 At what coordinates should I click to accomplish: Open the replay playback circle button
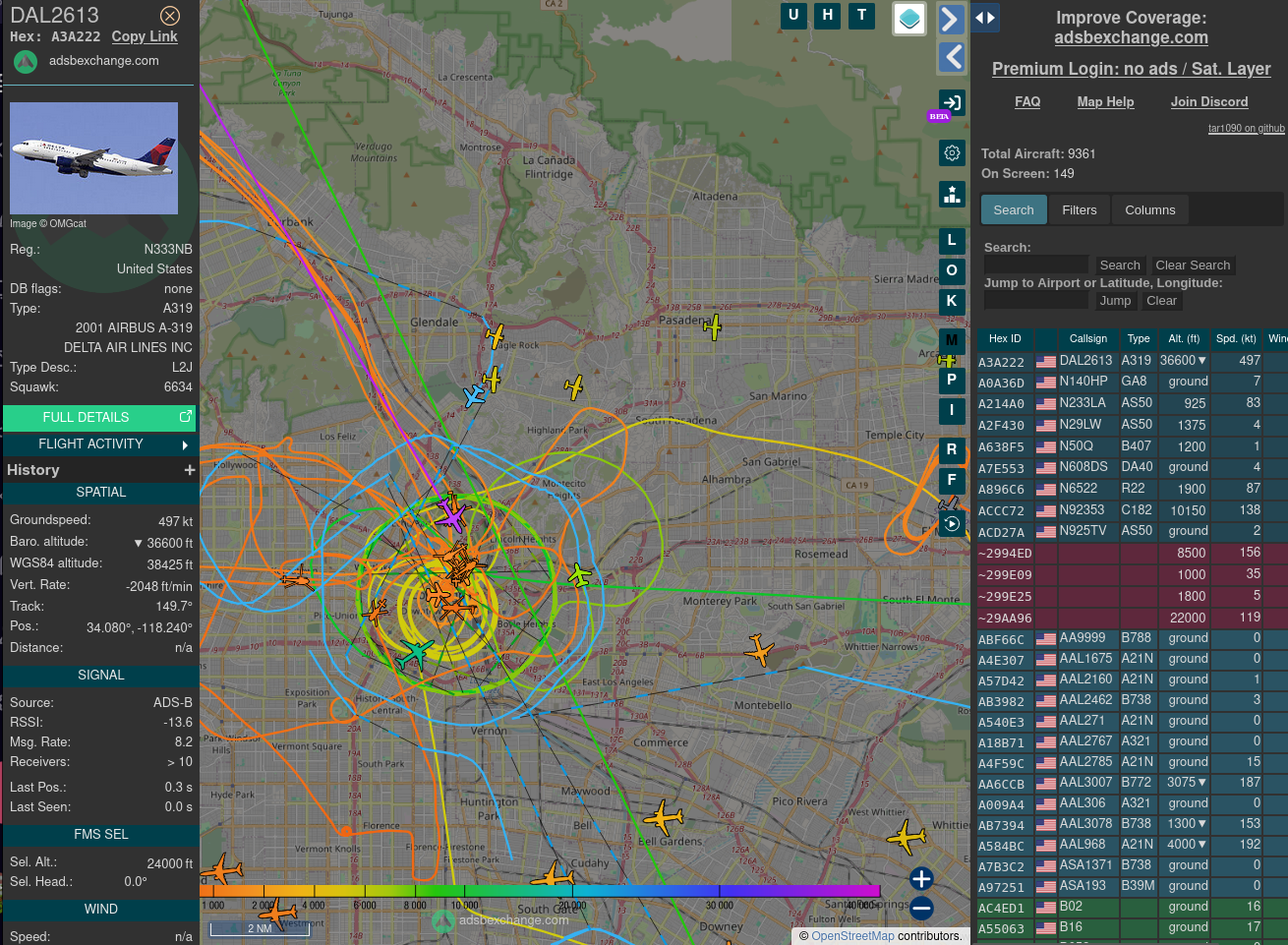[951, 524]
